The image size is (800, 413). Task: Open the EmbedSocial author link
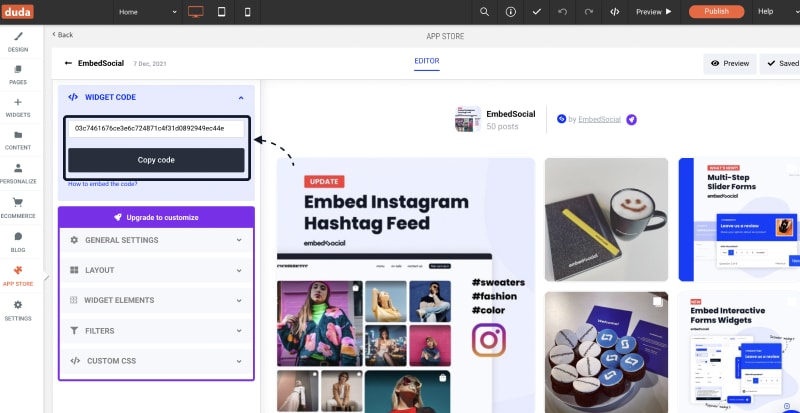click(x=599, y=119)
